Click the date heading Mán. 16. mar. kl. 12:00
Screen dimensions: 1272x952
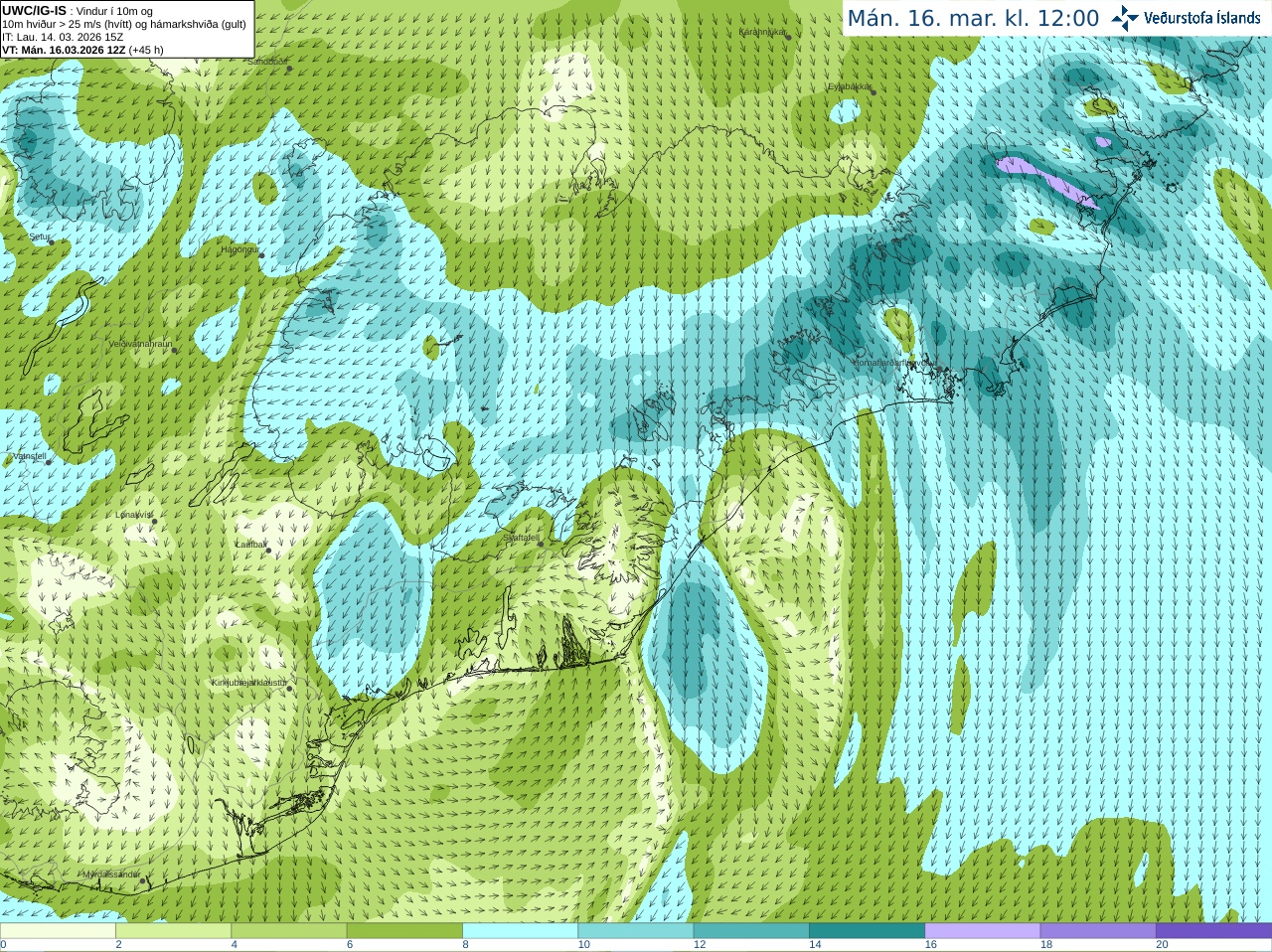click(973, 19)
